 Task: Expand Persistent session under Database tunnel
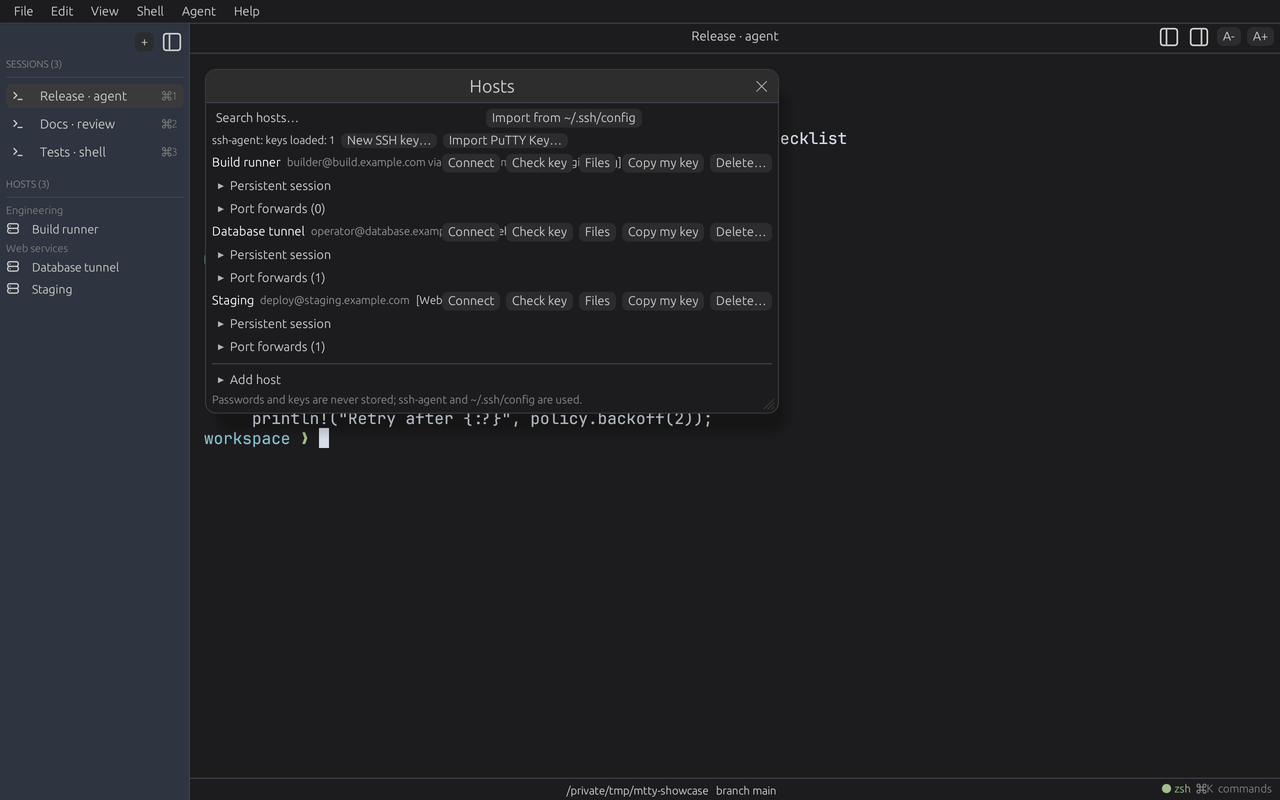click(x=273, y=255)
